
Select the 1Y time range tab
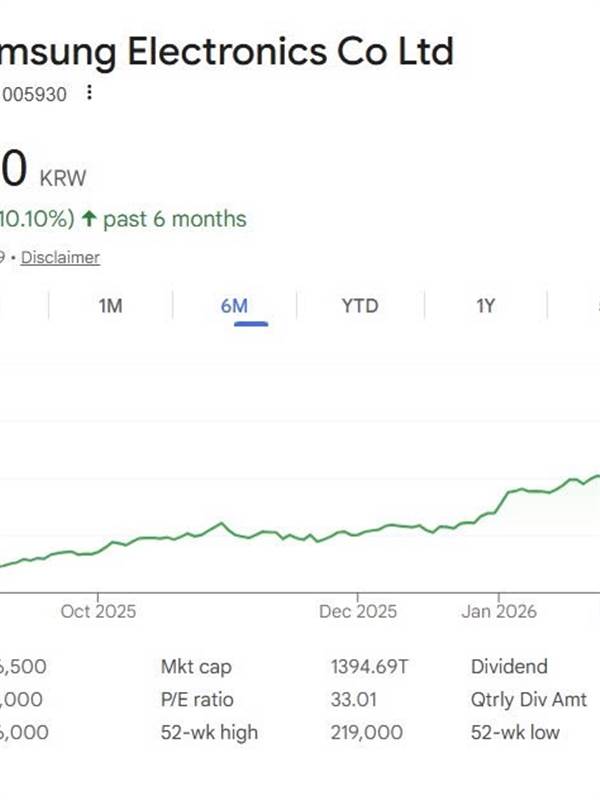tap(485, 306)
